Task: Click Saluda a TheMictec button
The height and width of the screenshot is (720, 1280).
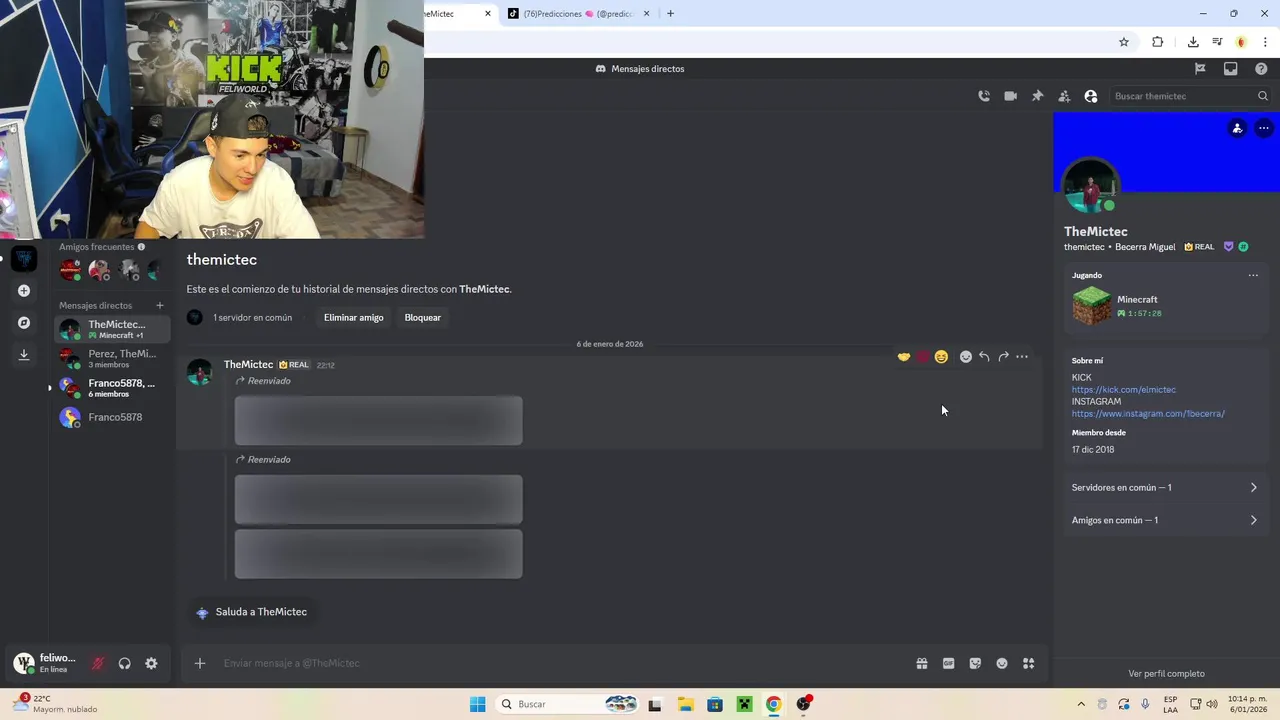Action: pos(251,612)
